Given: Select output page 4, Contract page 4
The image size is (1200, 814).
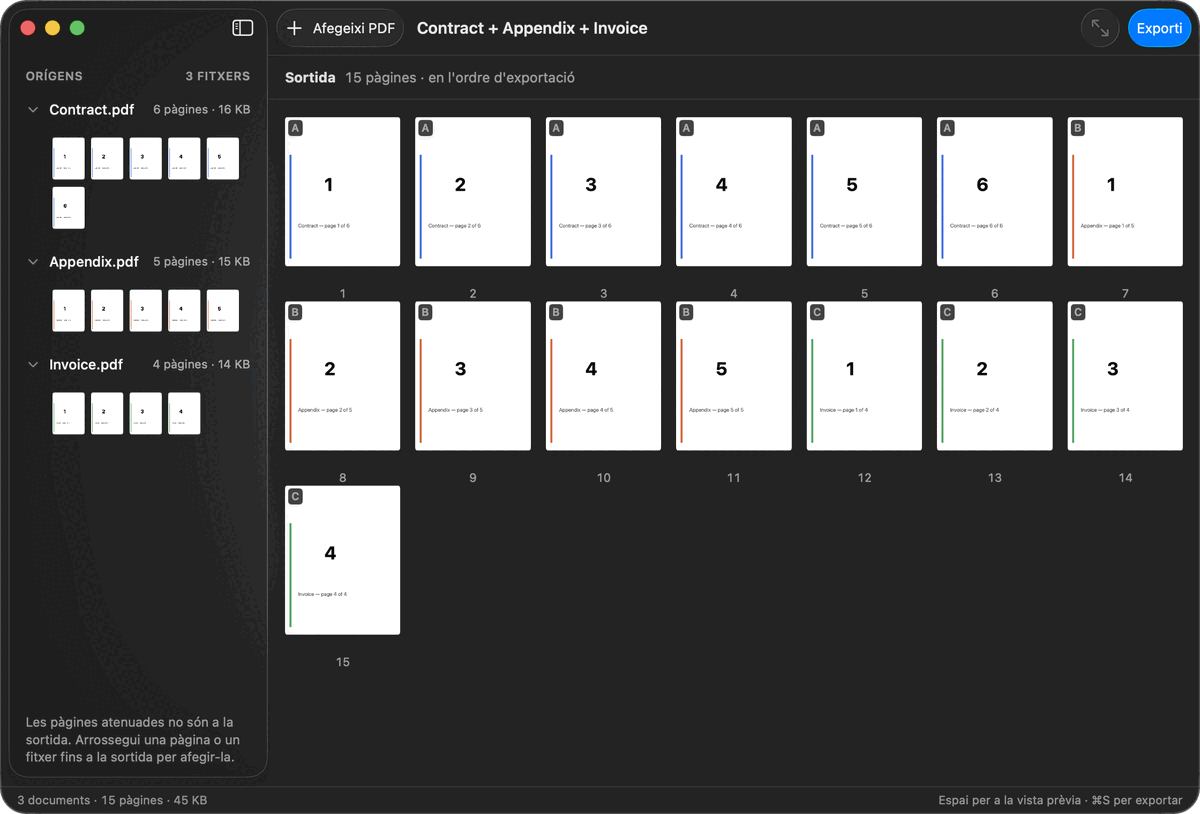Looking at the screenshot, I should [x=734, y=192].
